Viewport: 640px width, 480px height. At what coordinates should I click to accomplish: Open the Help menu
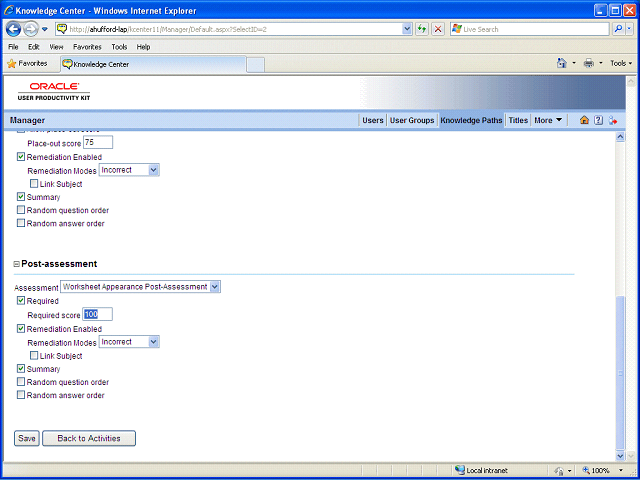(143, 47)
